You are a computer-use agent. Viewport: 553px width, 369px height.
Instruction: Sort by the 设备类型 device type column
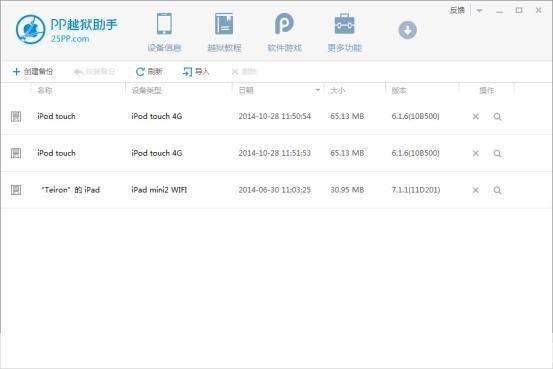coord(146,91)
